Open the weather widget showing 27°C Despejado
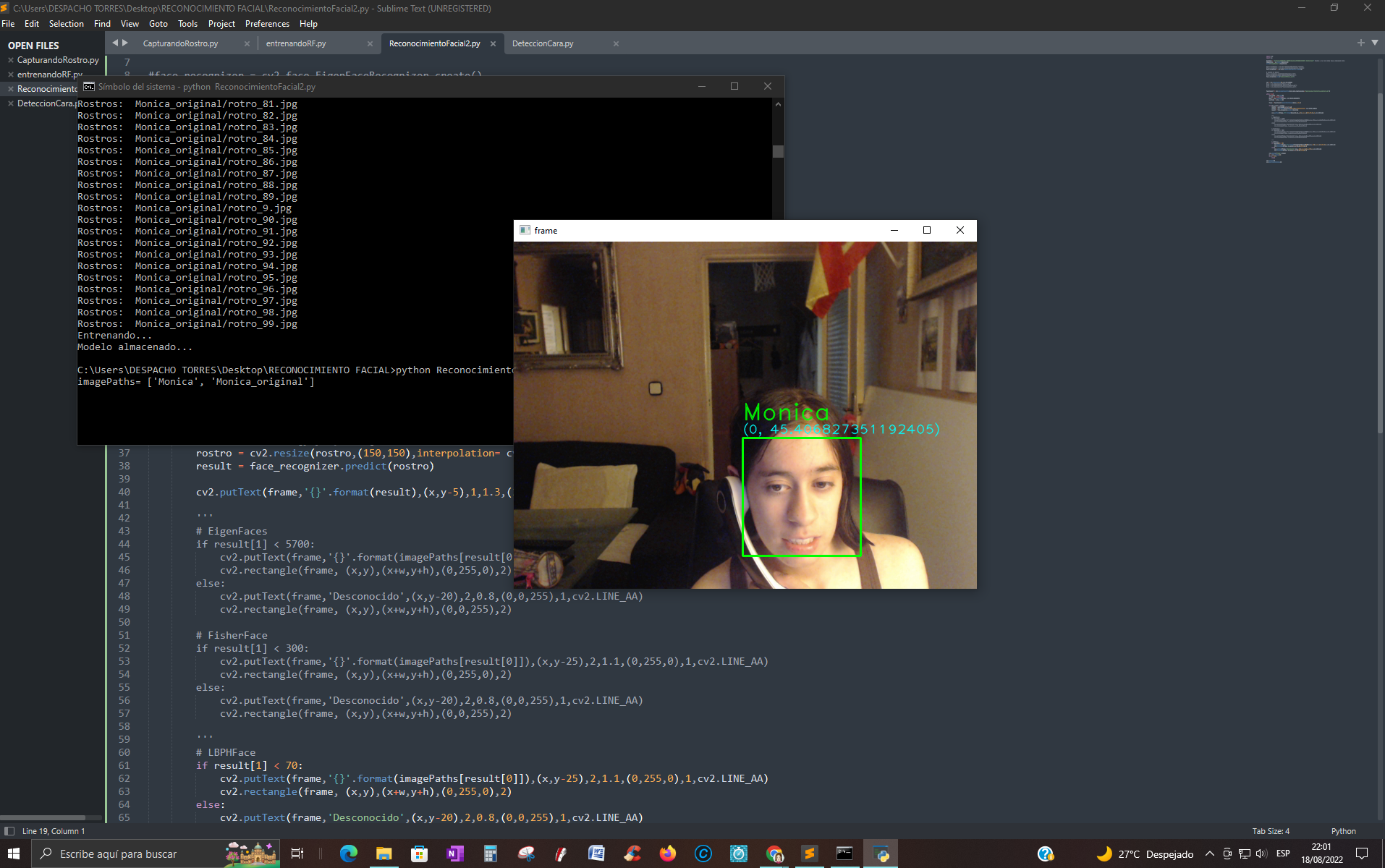The width and height of the screenshot is (1385, 868). pos(1140,854)
